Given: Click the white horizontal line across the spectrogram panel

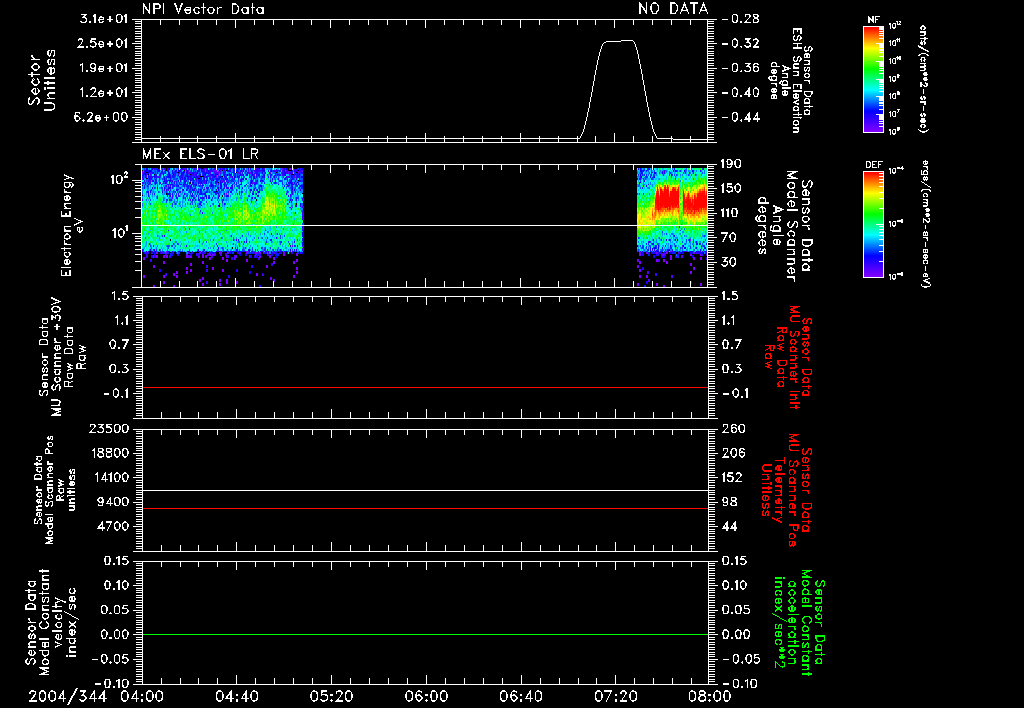Looking at the screenshot, I should [424, 225].
